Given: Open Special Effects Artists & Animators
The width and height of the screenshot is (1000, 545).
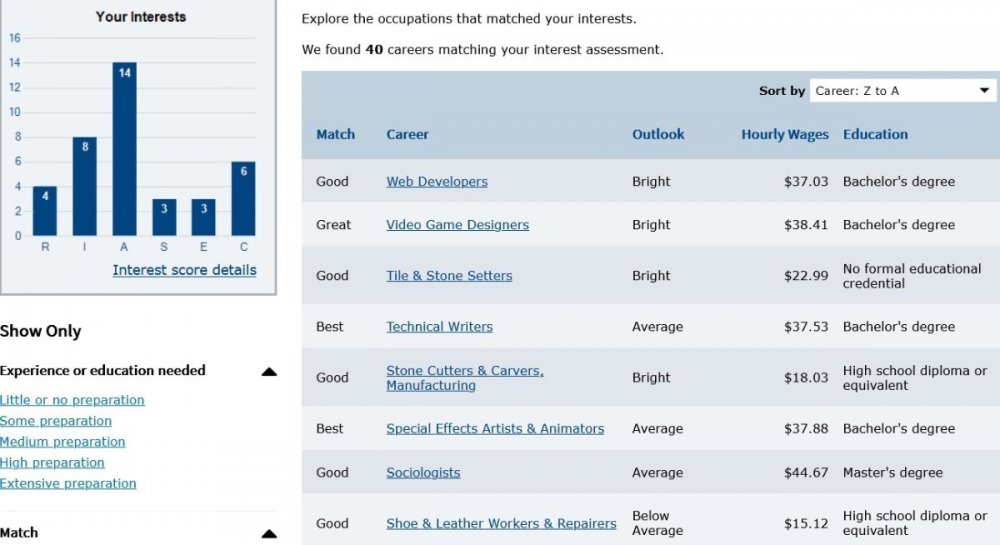Looking at the screenshot, I should point(495,429).
